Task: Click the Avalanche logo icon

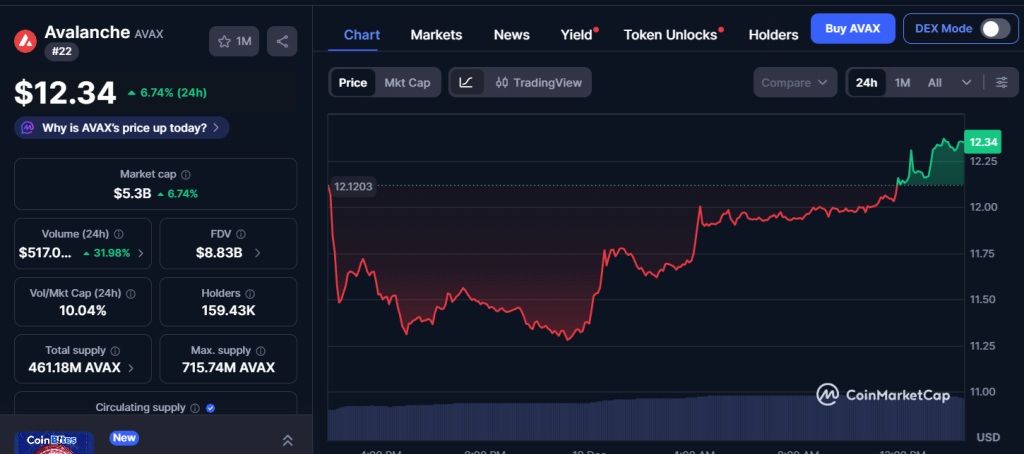Action: pos(25,41)
